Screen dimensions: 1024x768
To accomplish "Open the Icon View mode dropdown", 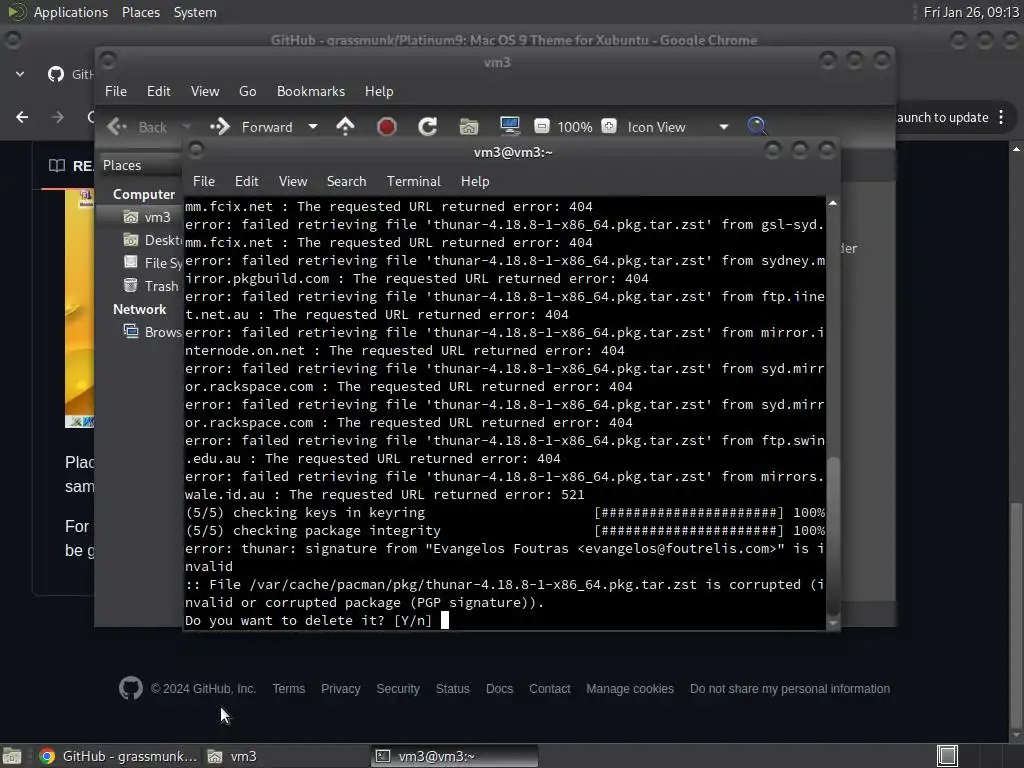I will pyautogui.click(x=678, y=127).
